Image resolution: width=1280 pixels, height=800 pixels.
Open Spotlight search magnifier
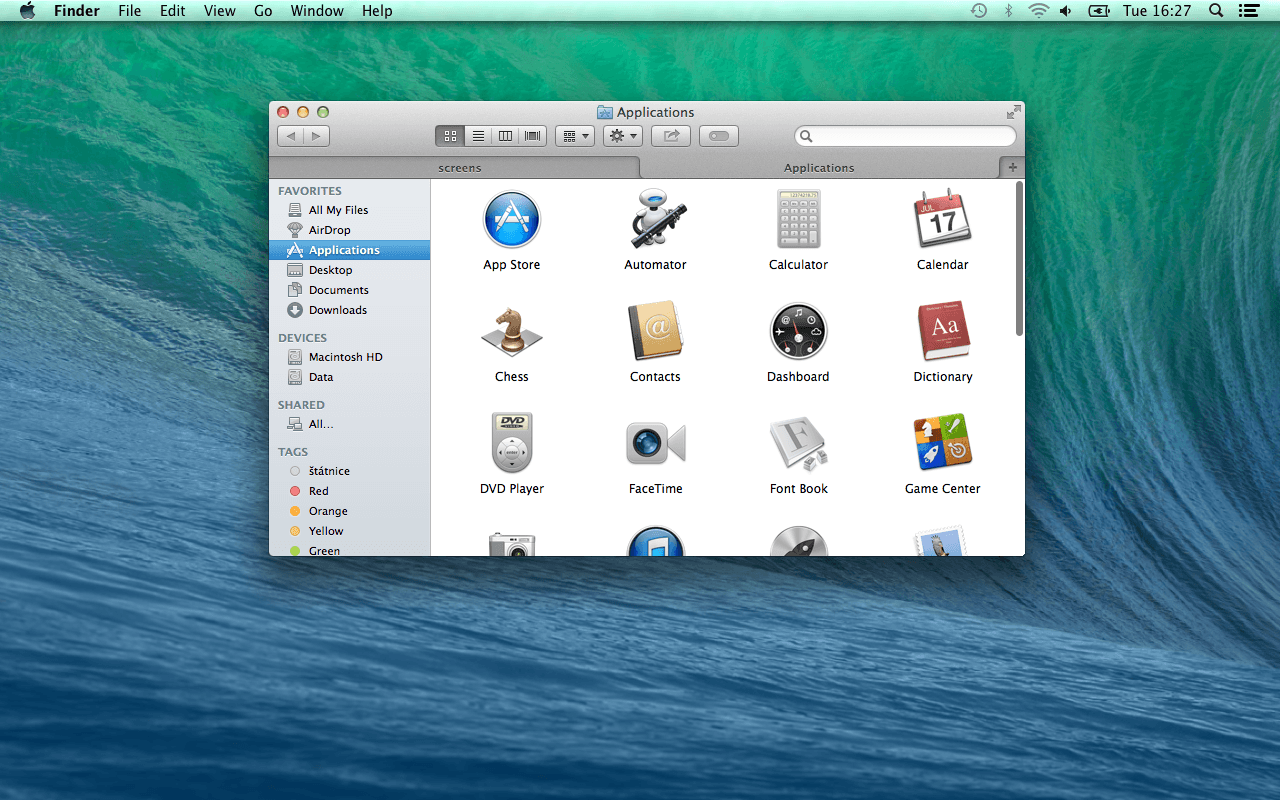(1216, 11)
